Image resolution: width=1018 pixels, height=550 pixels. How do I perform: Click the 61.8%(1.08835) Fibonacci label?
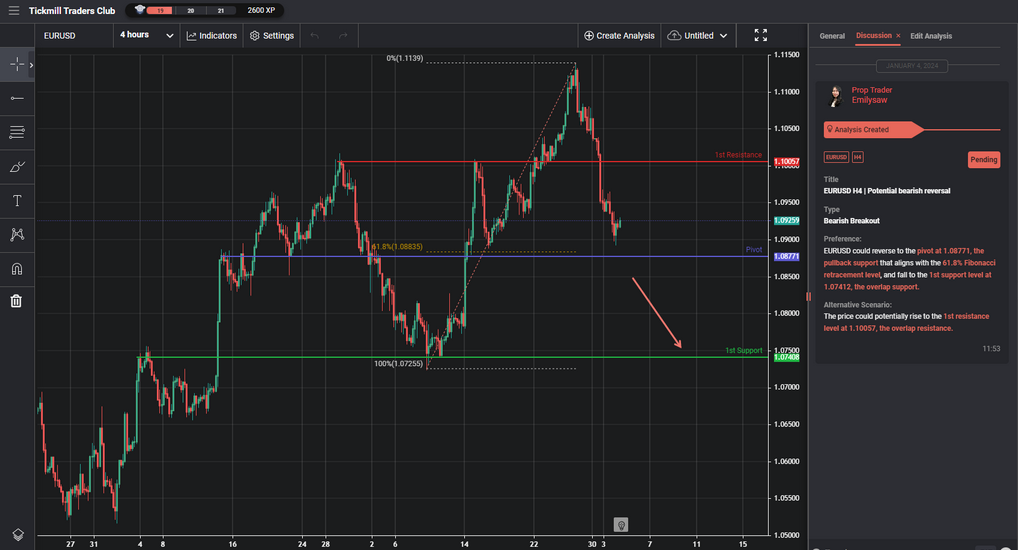click(397, 247)
